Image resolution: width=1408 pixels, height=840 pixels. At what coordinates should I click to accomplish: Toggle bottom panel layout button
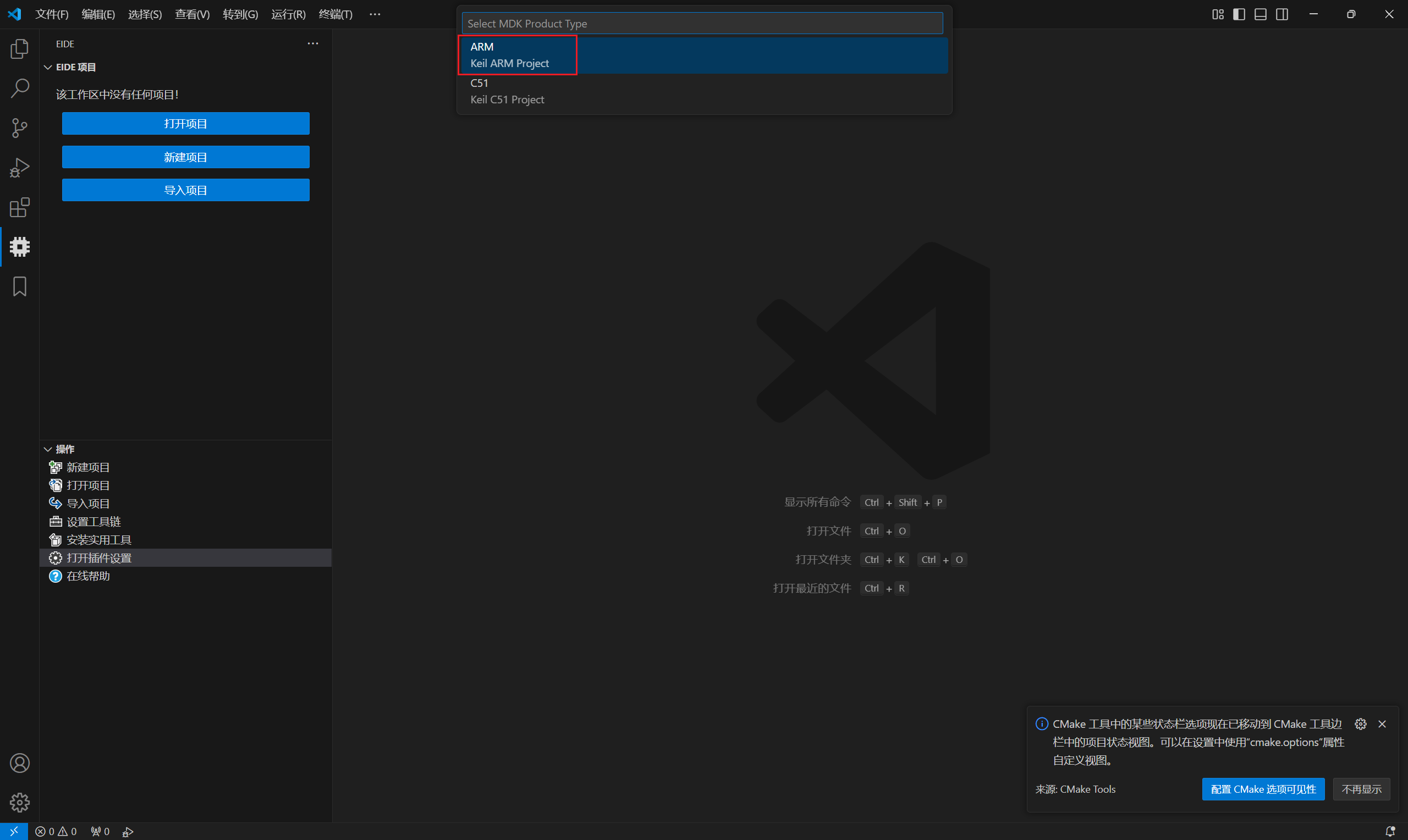pyautogui.click(x=1260, y=14)
